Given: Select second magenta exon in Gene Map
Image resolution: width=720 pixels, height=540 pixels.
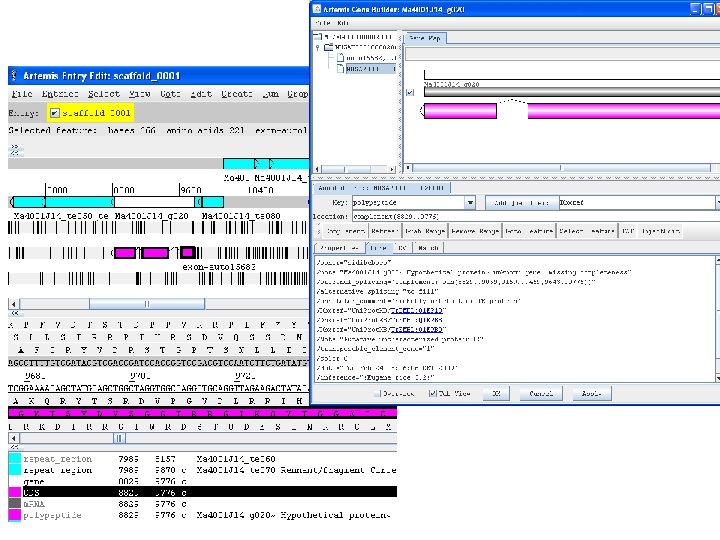Looking at the screenshot, I should [624, 111].
